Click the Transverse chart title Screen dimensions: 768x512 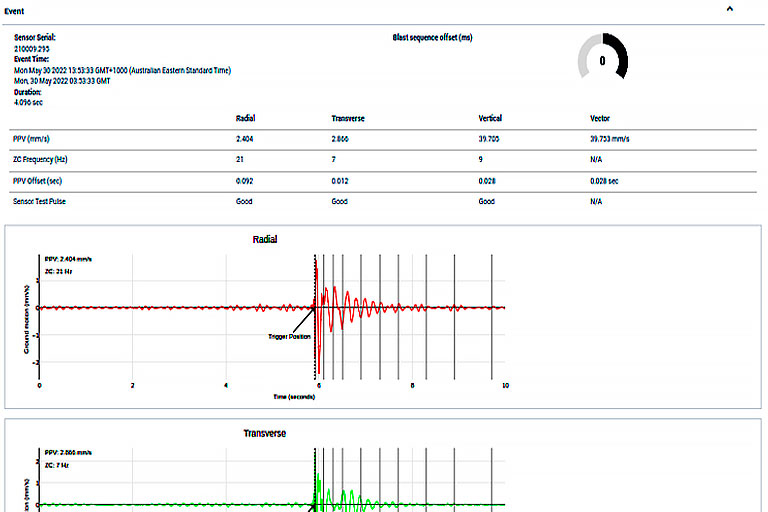267,433
